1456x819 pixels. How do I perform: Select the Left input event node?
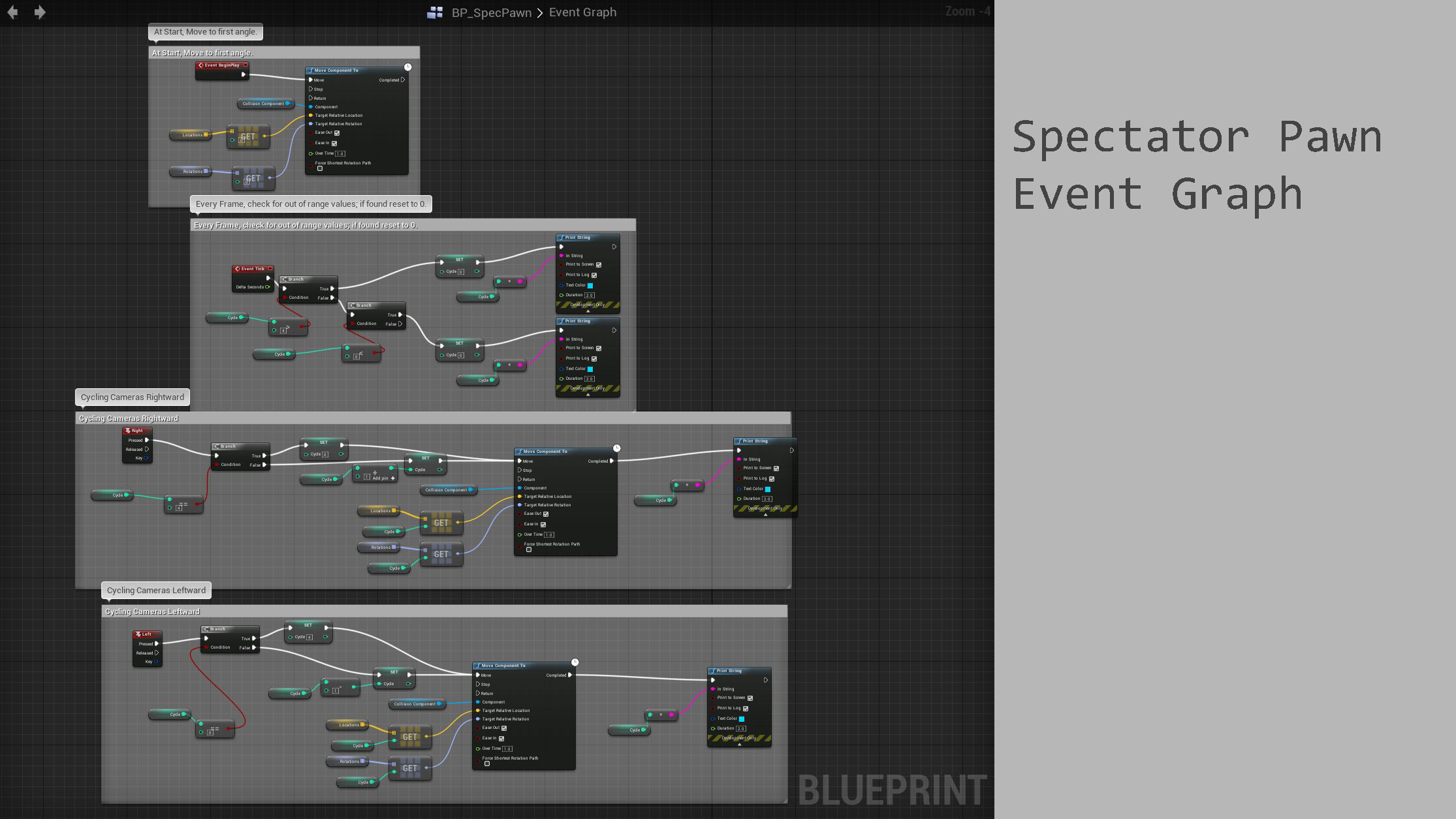[147, 649]
